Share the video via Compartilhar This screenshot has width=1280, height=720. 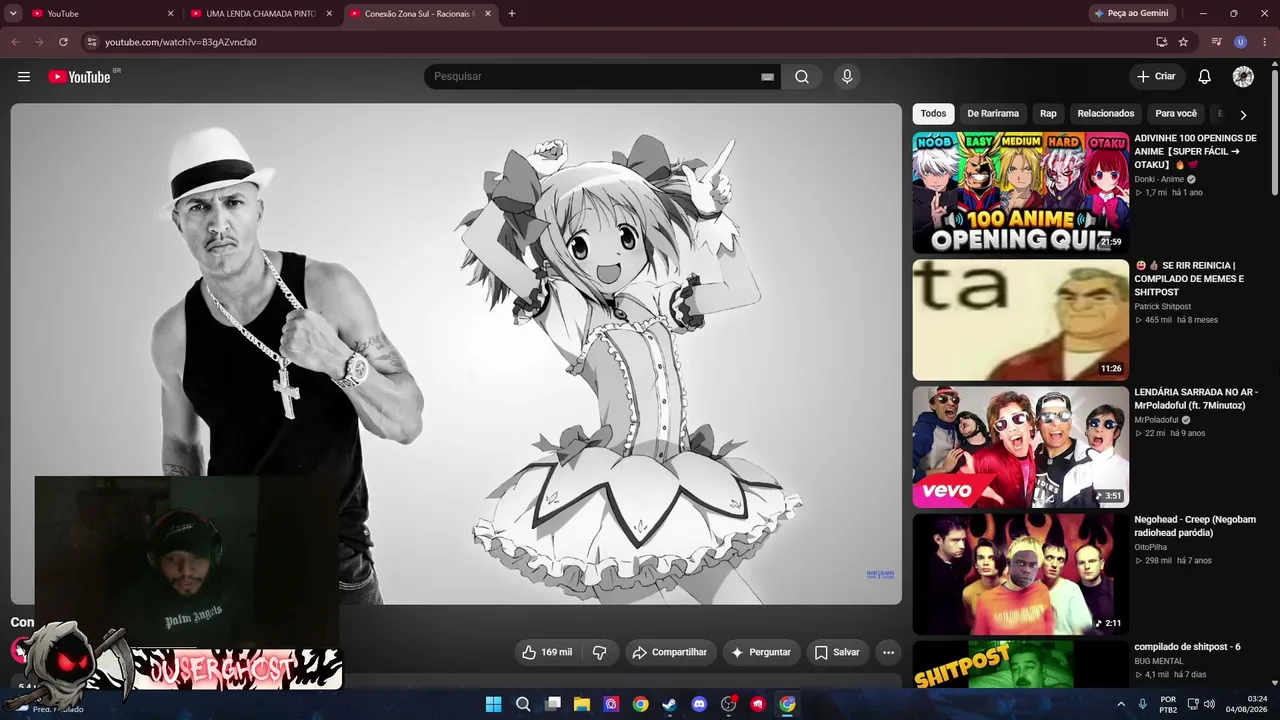[x=671, y=652]
